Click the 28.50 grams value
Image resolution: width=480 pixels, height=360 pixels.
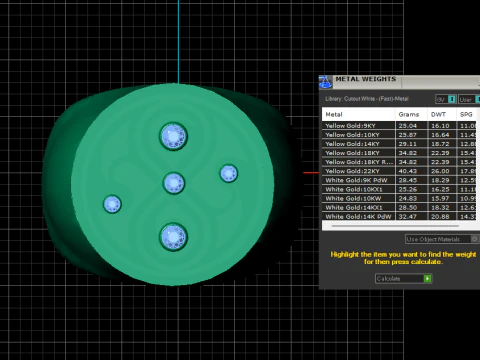click(x=408, y=207)
